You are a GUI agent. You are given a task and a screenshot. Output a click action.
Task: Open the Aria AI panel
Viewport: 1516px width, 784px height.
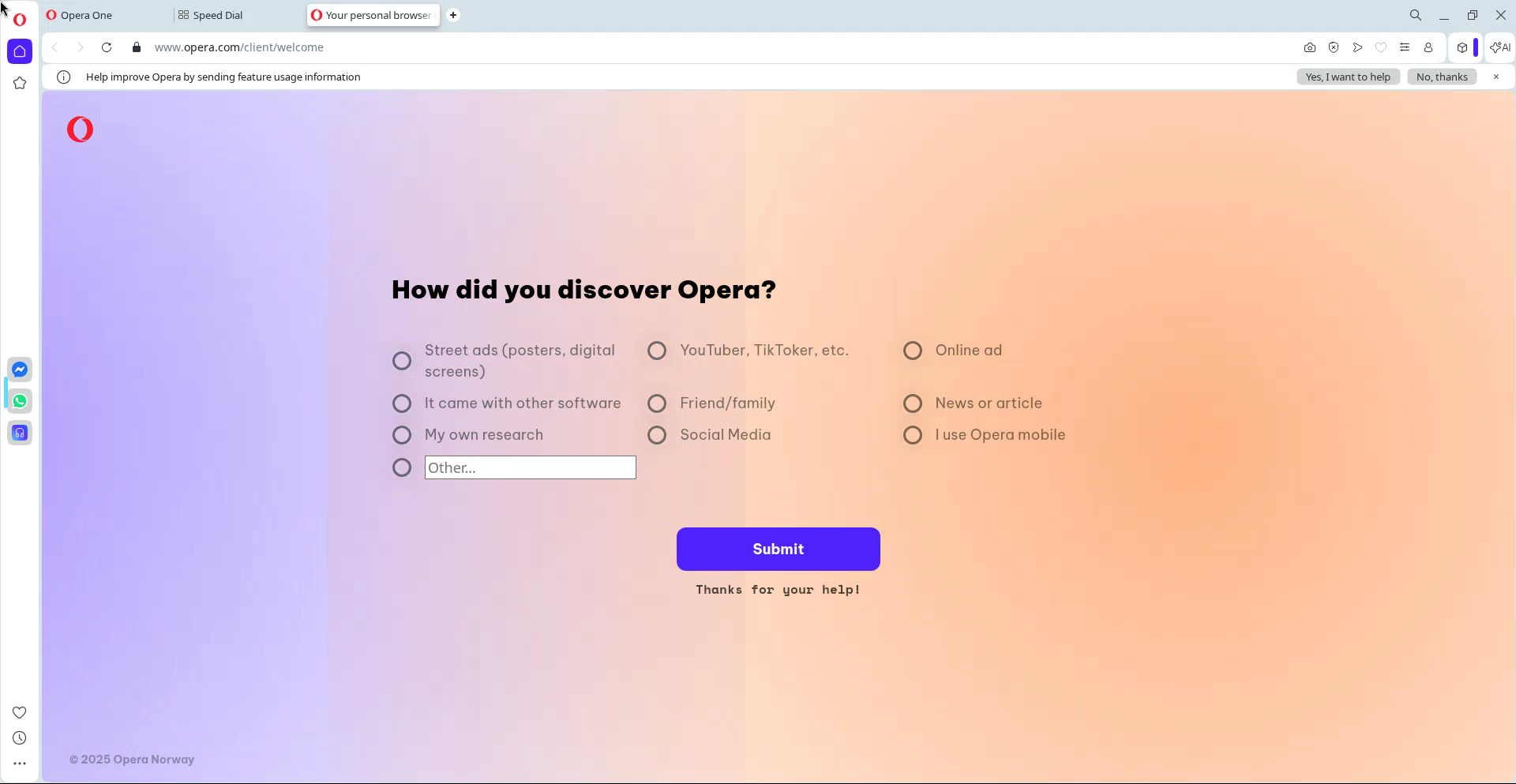click(x=1499, y=47)
